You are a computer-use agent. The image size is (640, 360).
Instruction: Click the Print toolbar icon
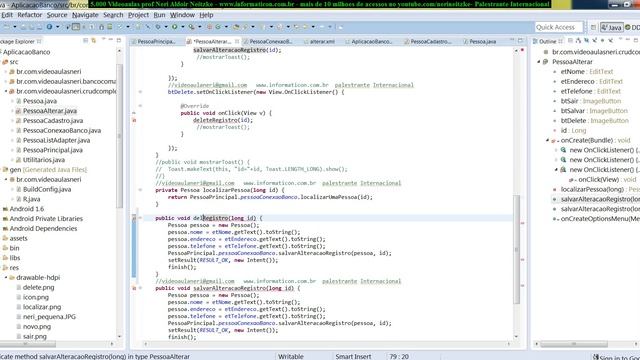tap(39, 27)
